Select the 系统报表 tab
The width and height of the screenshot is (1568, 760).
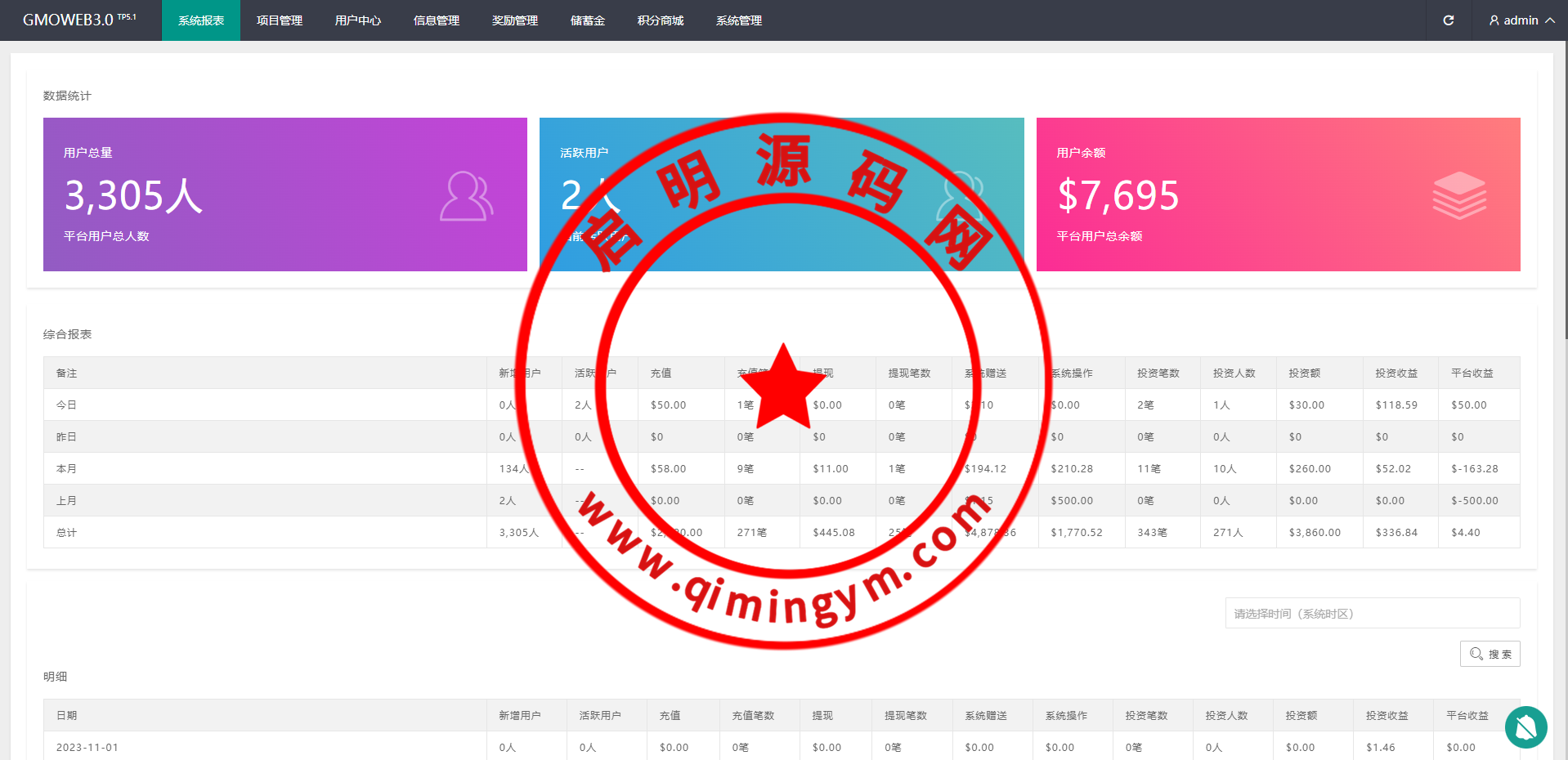201,20
